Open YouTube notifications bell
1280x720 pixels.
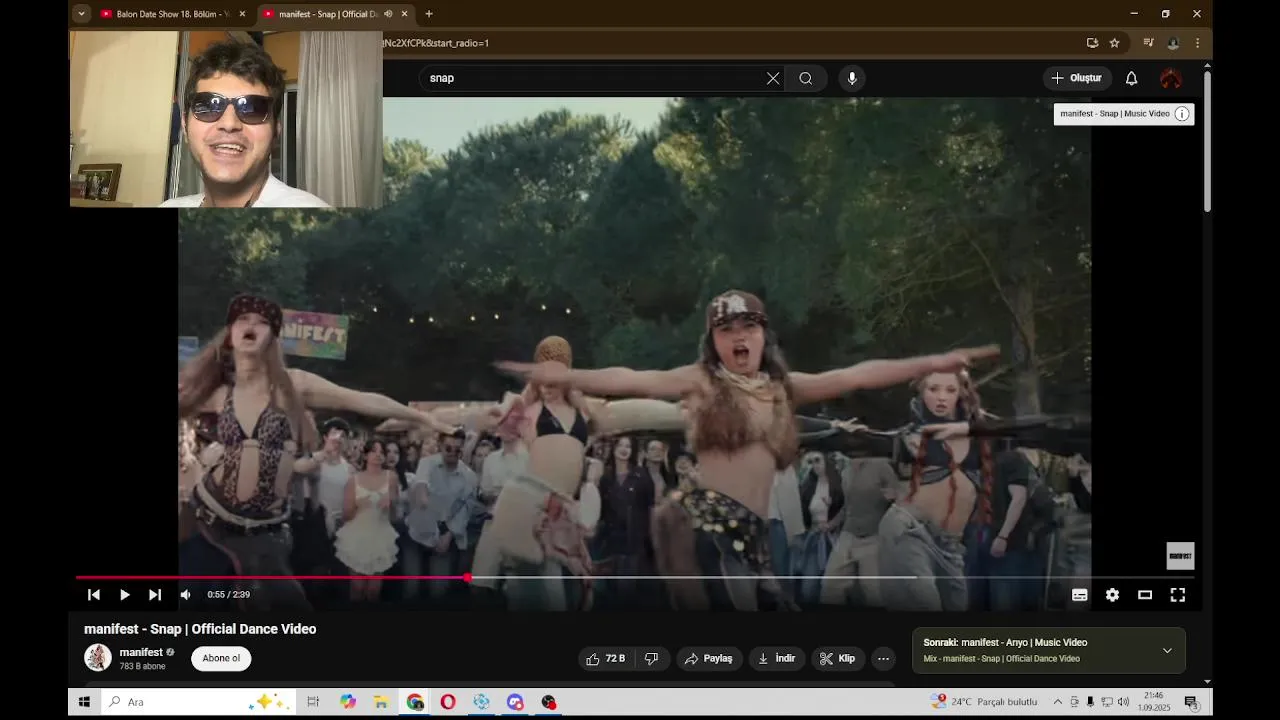(x=1132, y=78)
